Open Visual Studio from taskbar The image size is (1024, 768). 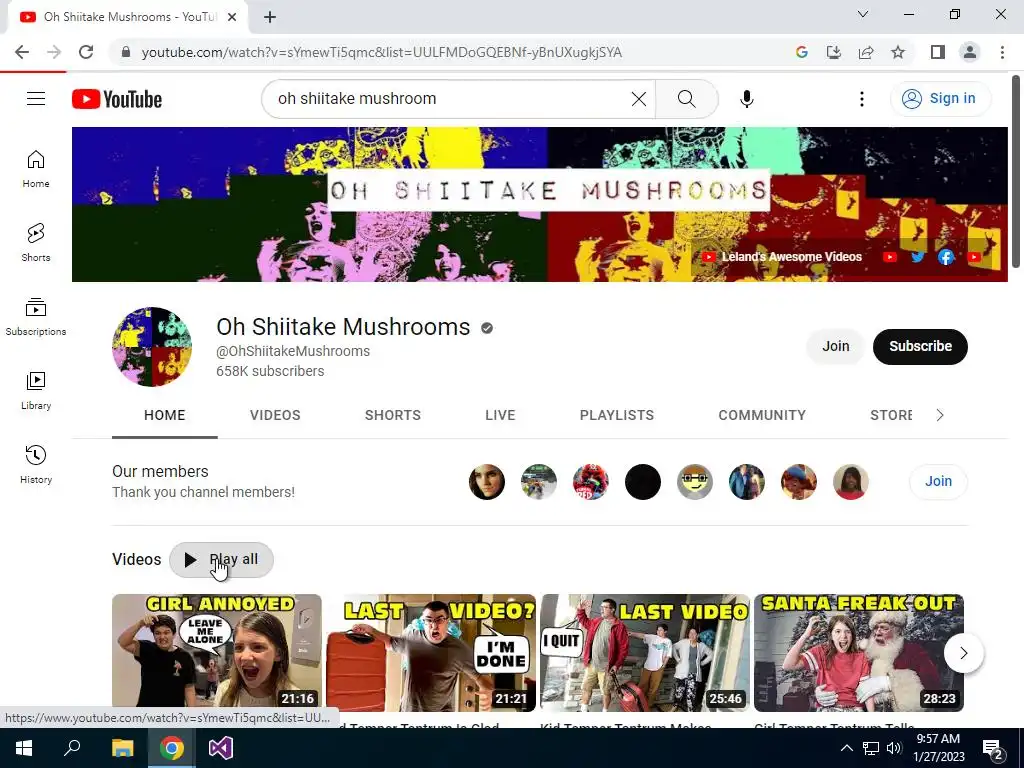221,748
